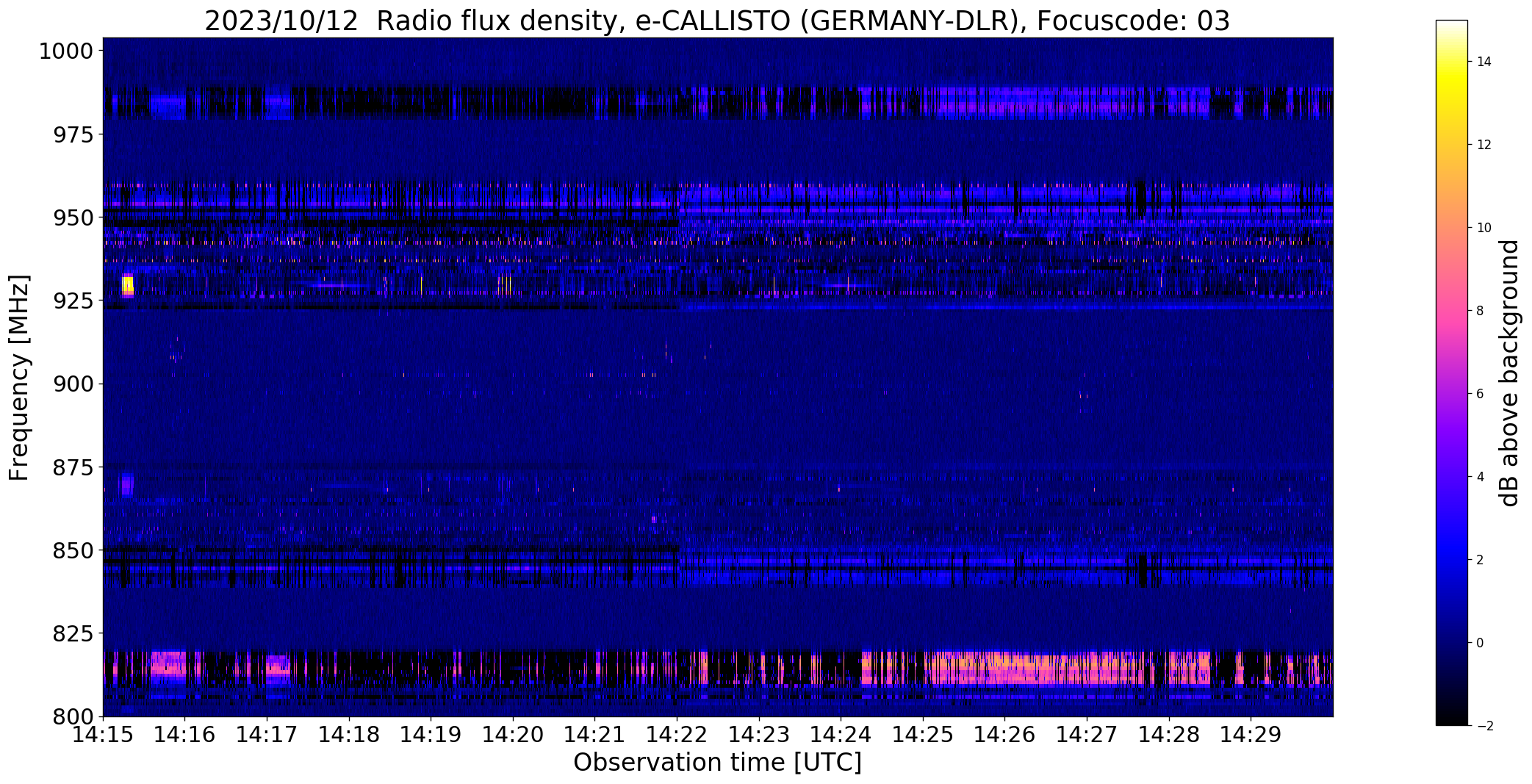Click the 'dB above background' colorbar label

1509,373
